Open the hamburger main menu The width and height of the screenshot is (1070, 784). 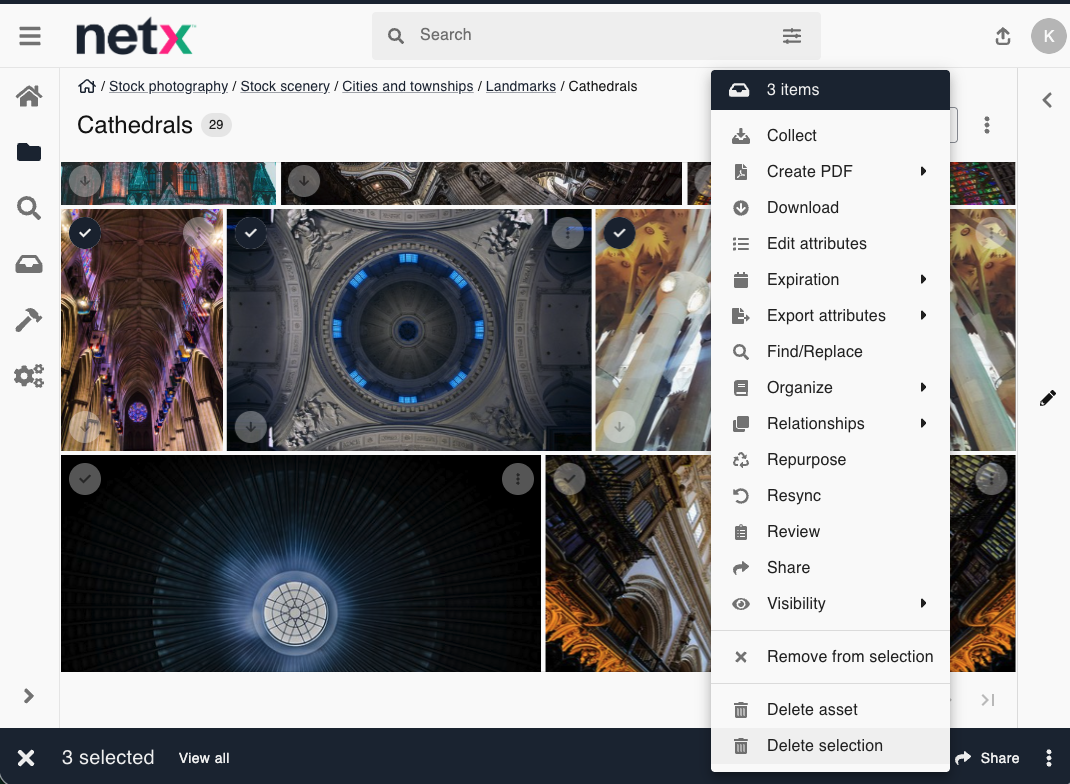click(x=30, y=36)
